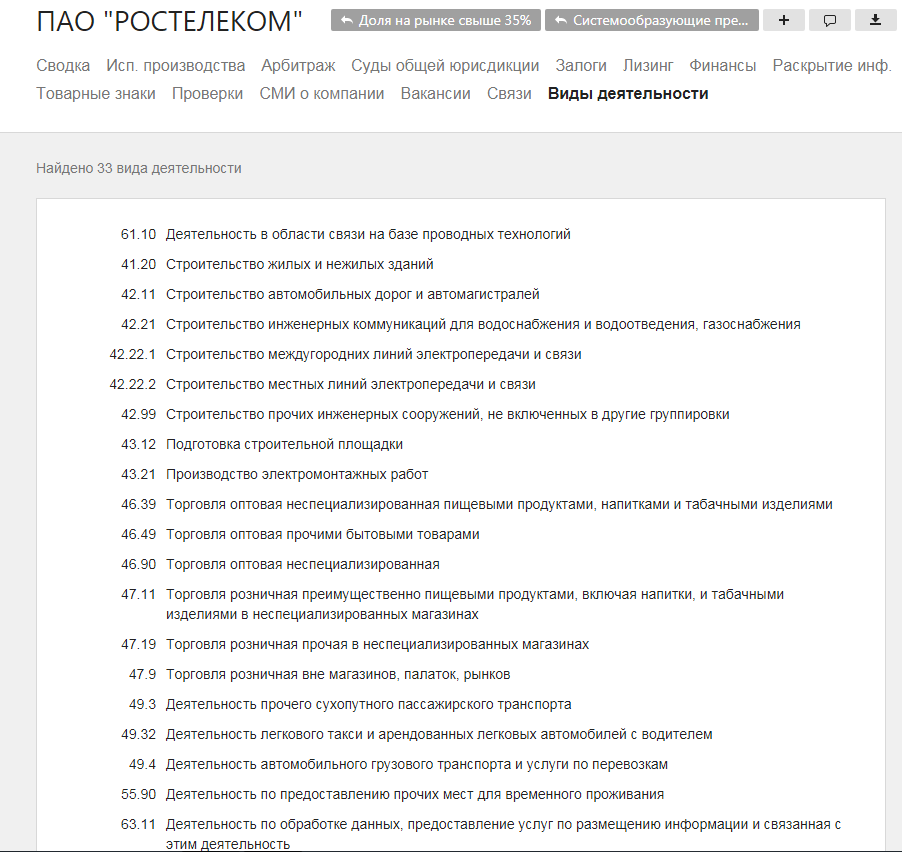The height and width of the screenshot is (852, 902).
Task: Go back to 'Системообразующие пре...' list
Action: [652, 20]
